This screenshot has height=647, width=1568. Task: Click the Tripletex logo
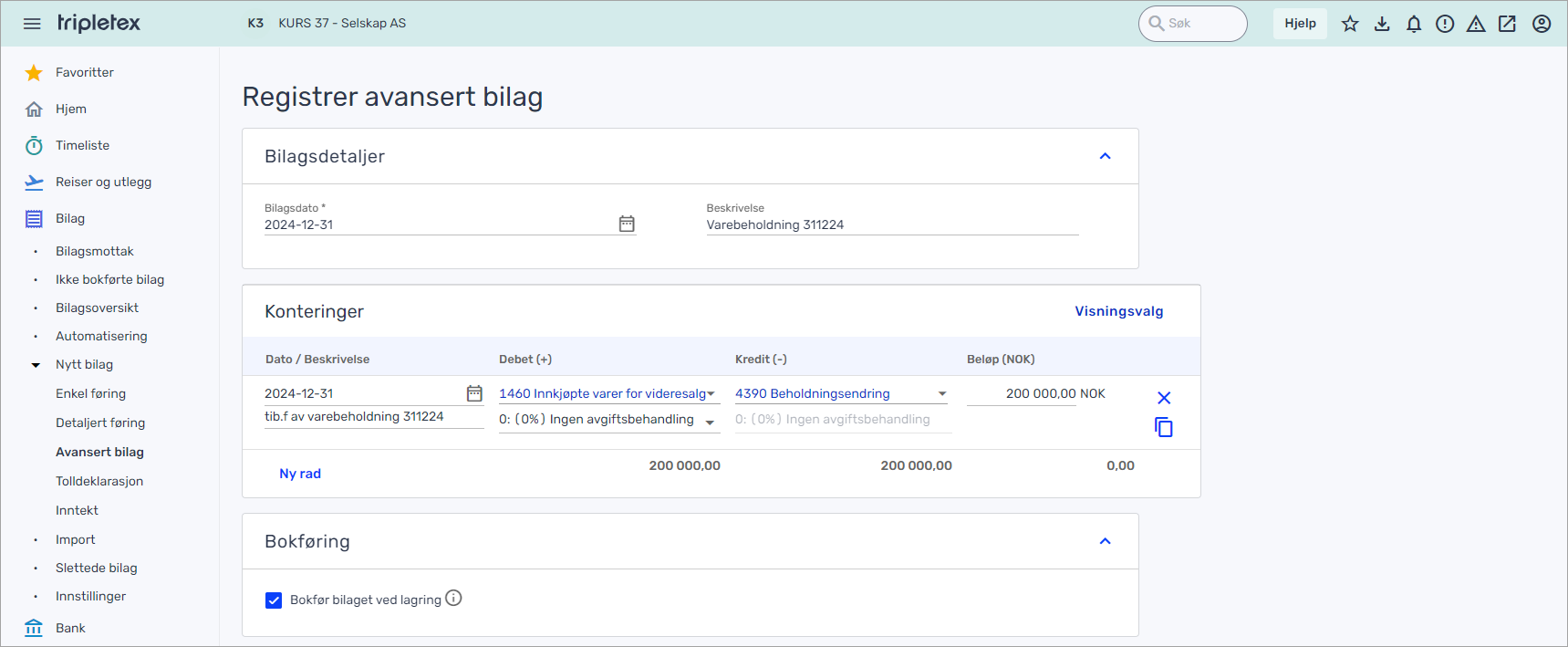pyautogui.click(x=99, y=23)
